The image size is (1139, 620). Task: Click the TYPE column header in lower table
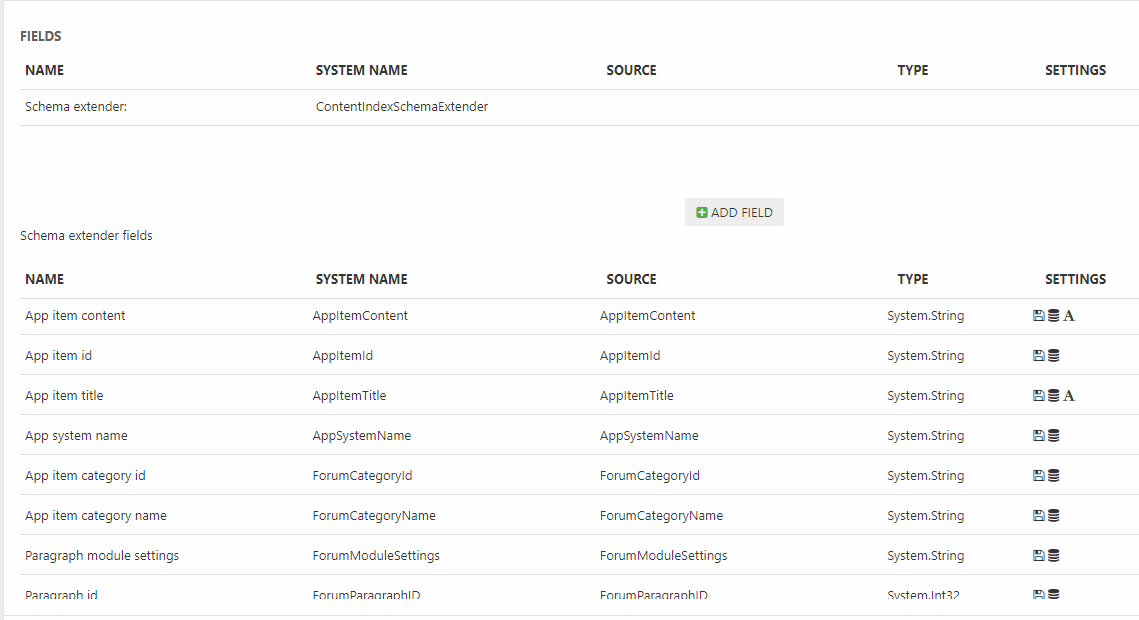(912, 279)
